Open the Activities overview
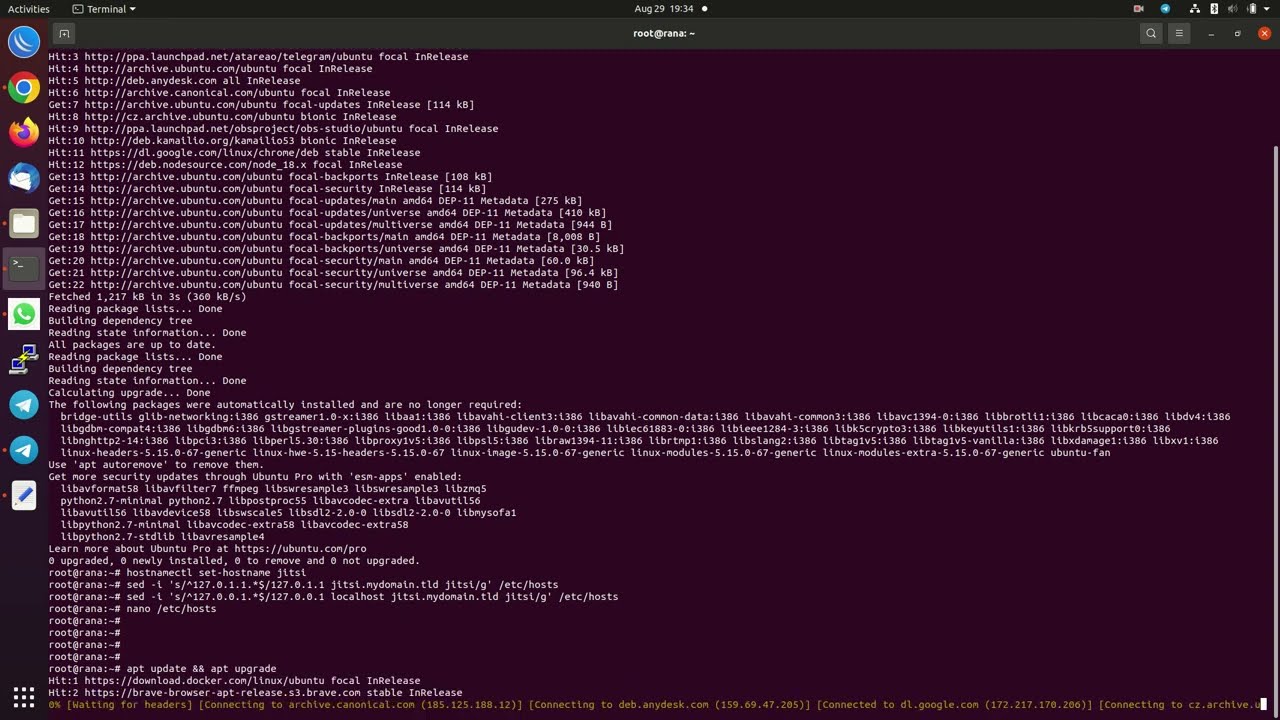This screenshot has height=720, width=1280. [x=29, y=9]
